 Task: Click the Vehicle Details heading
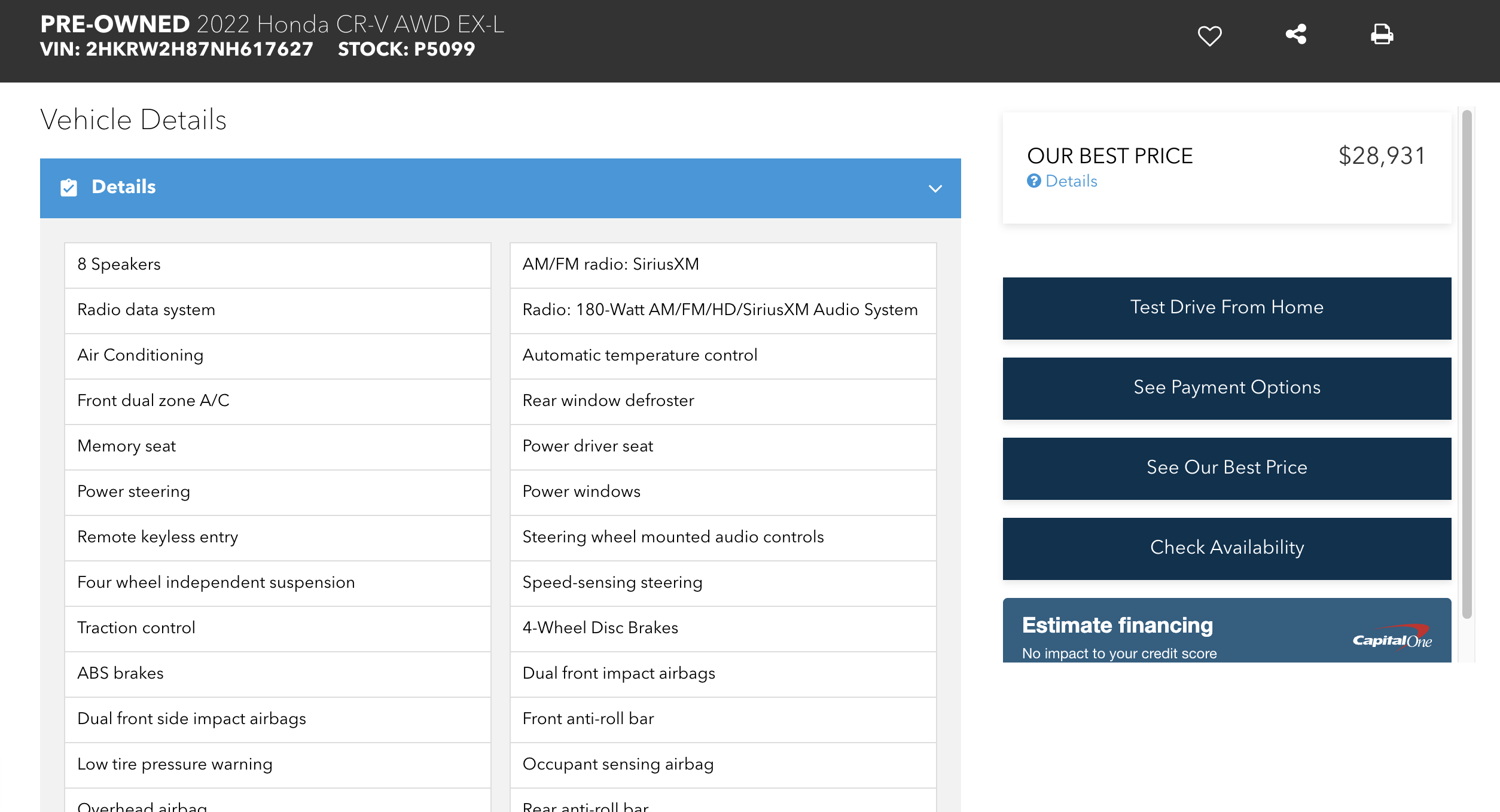133,120
